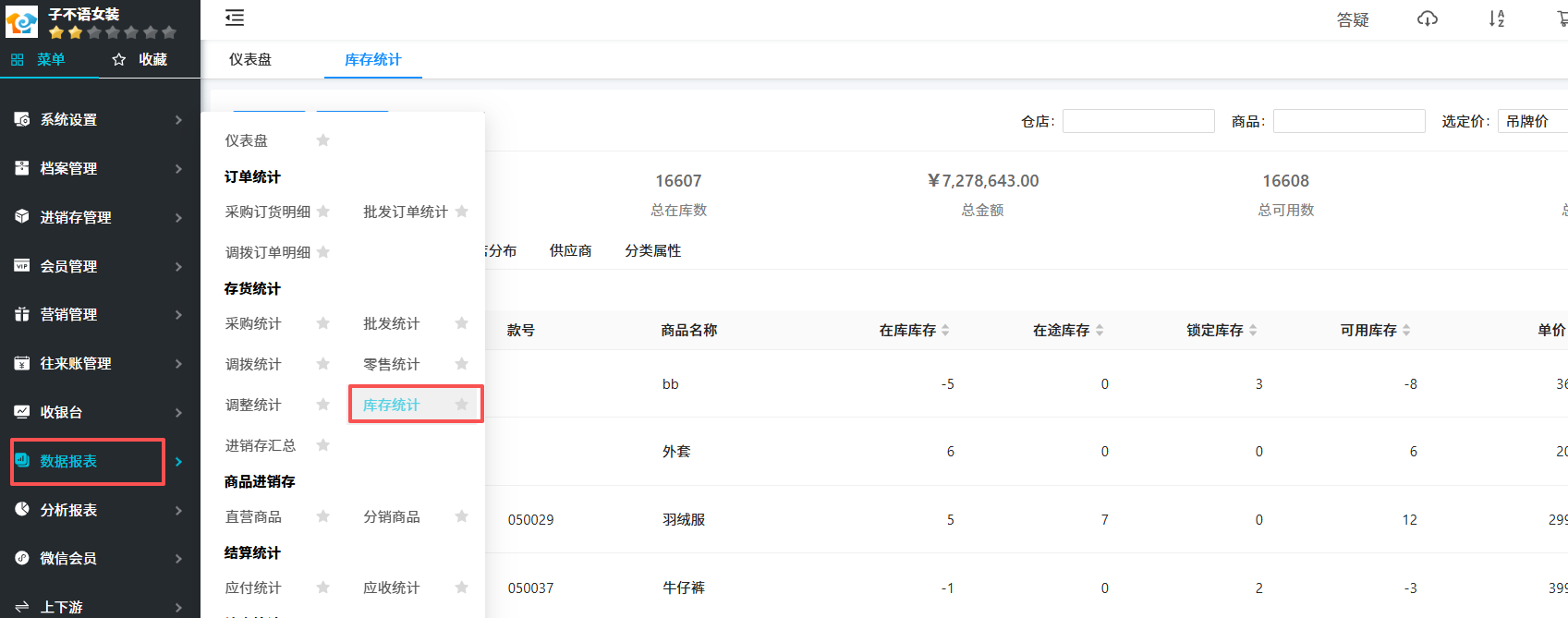Toggle favorite star for 库存统计

(462, 405)
